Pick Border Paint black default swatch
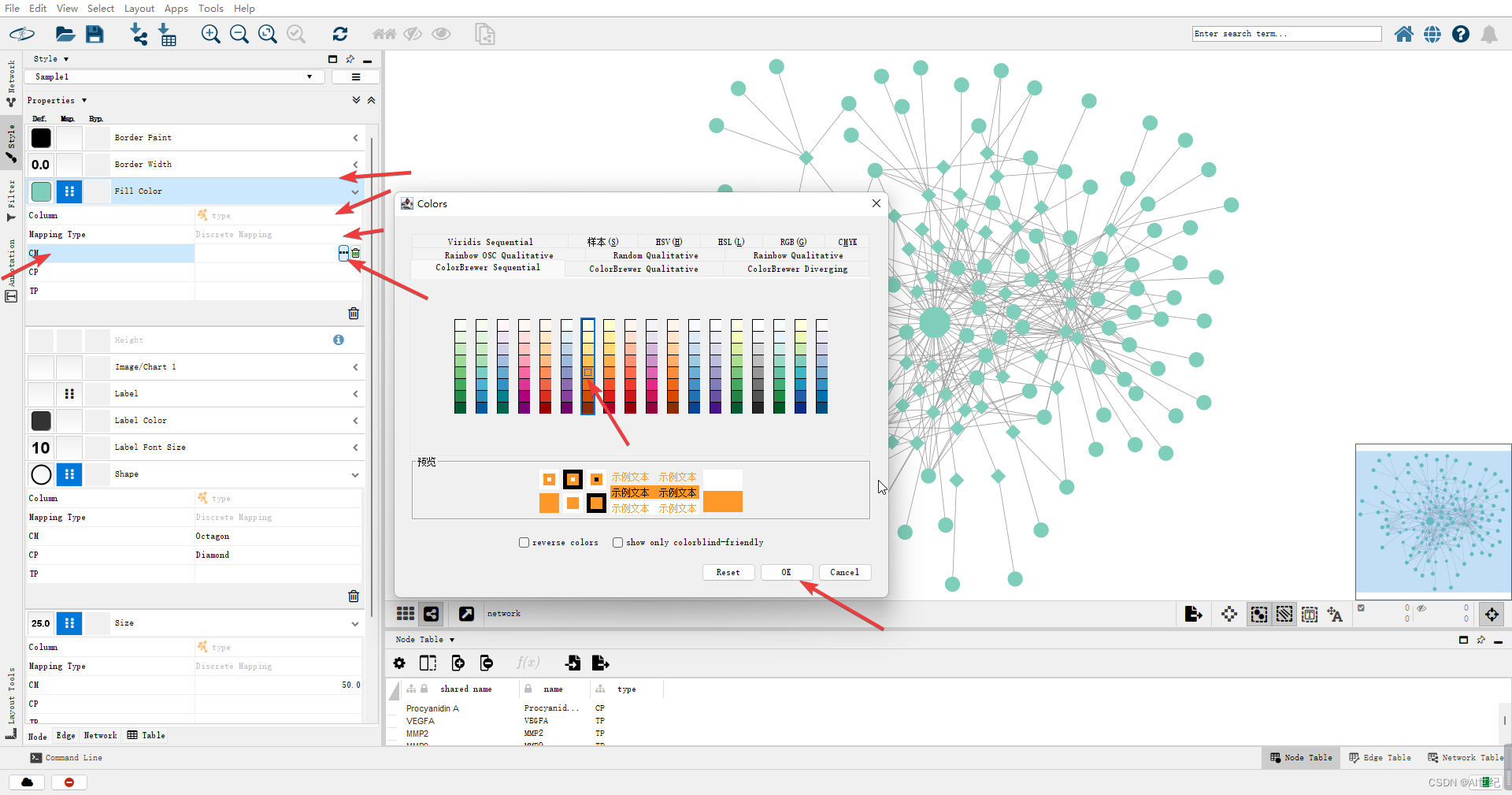 coord(41,138)
